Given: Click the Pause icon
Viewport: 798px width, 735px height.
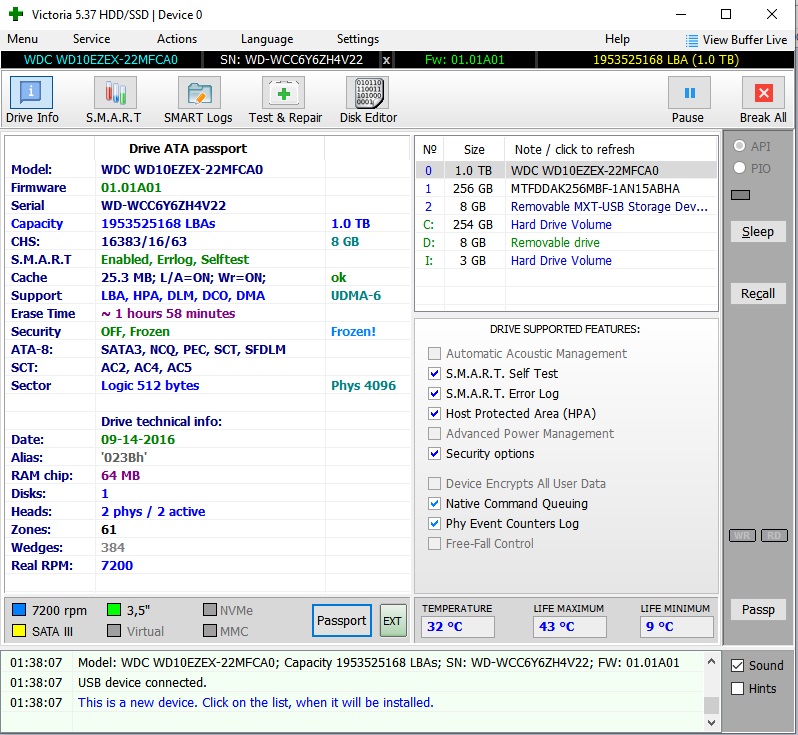Looking at the screenshot, I should click(x=689, y=93).
